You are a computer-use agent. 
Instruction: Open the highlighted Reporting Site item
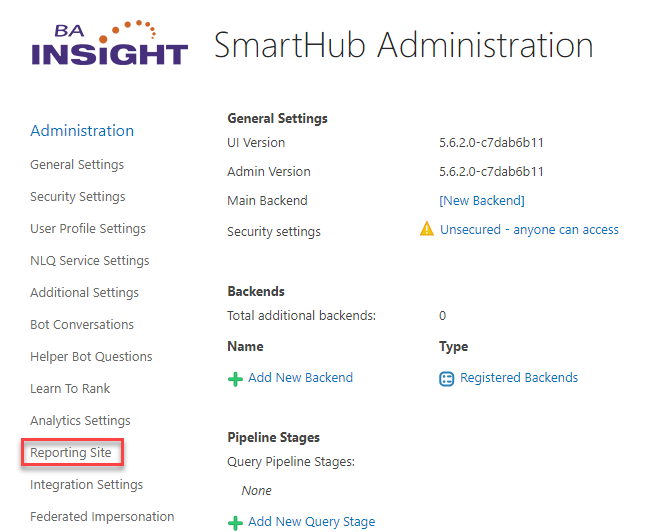[72, 453]
